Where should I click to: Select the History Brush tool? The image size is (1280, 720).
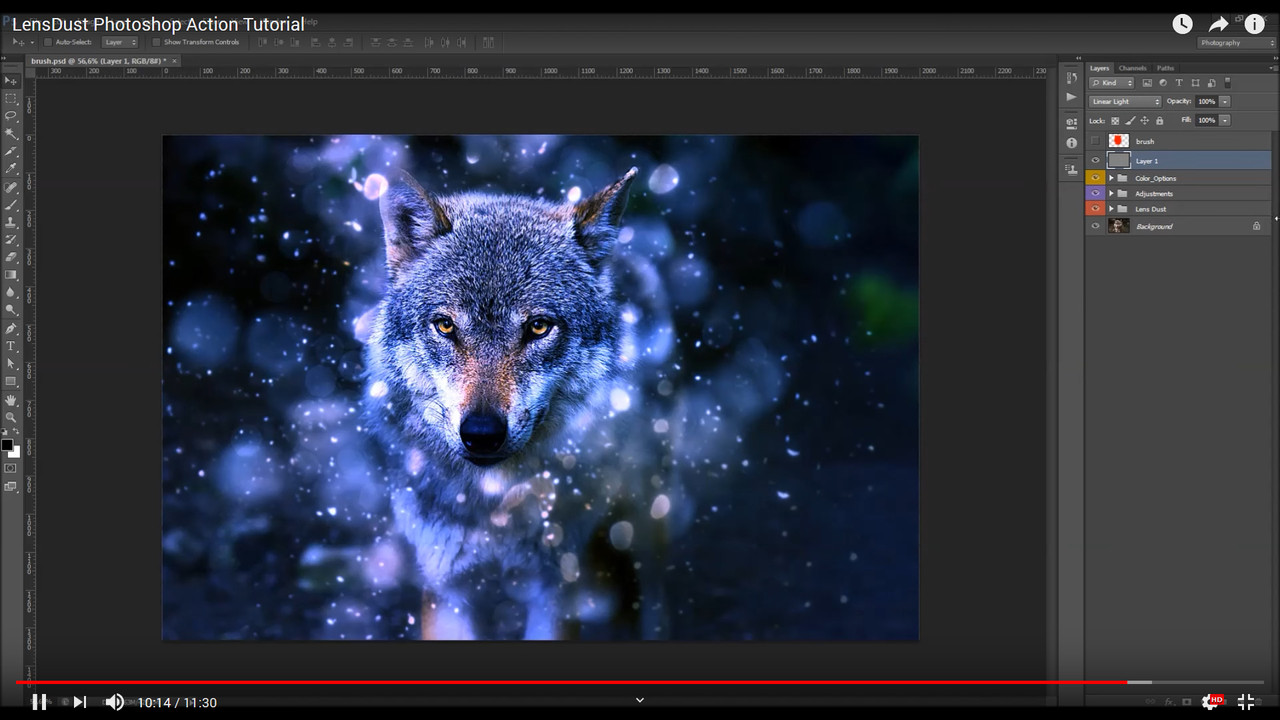[x=11, y=240]
